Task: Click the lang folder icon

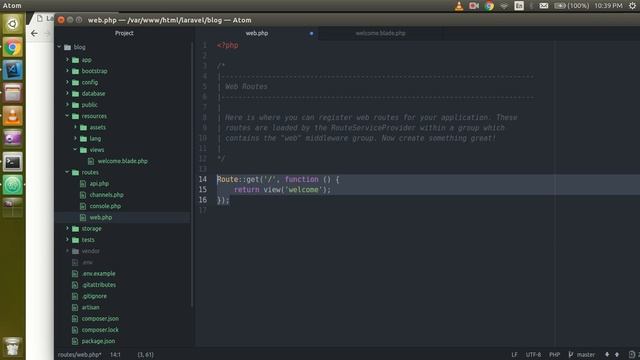Action: 84,139
